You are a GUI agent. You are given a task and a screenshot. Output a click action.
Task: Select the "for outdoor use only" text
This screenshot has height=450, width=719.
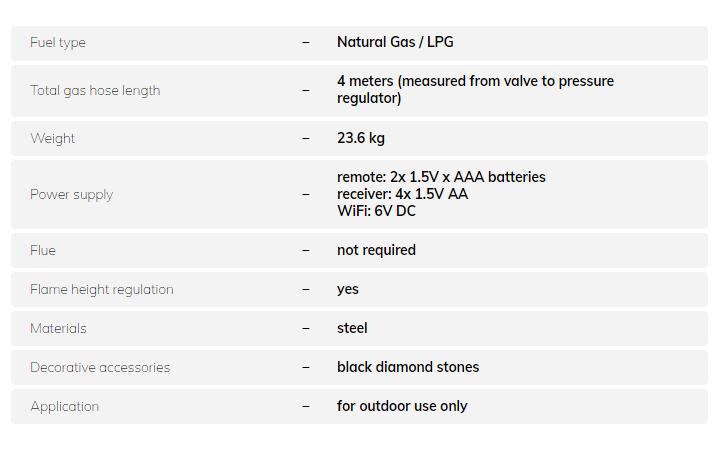click(x=402, y=406)
